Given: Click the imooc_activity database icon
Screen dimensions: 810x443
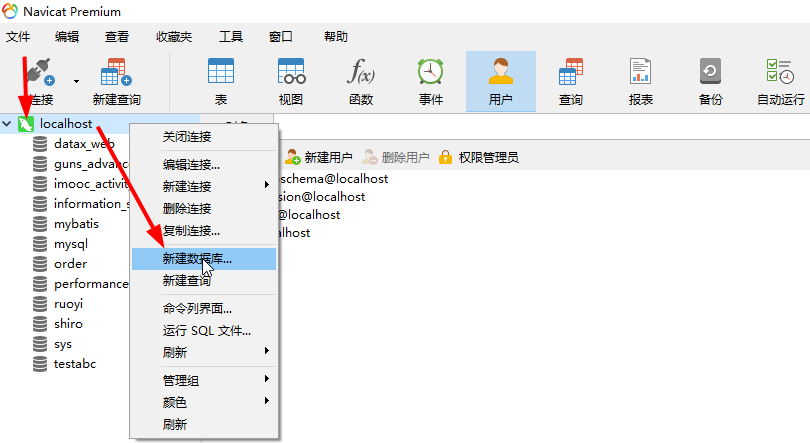Looking at the screenshot, I should click(40, 184).
